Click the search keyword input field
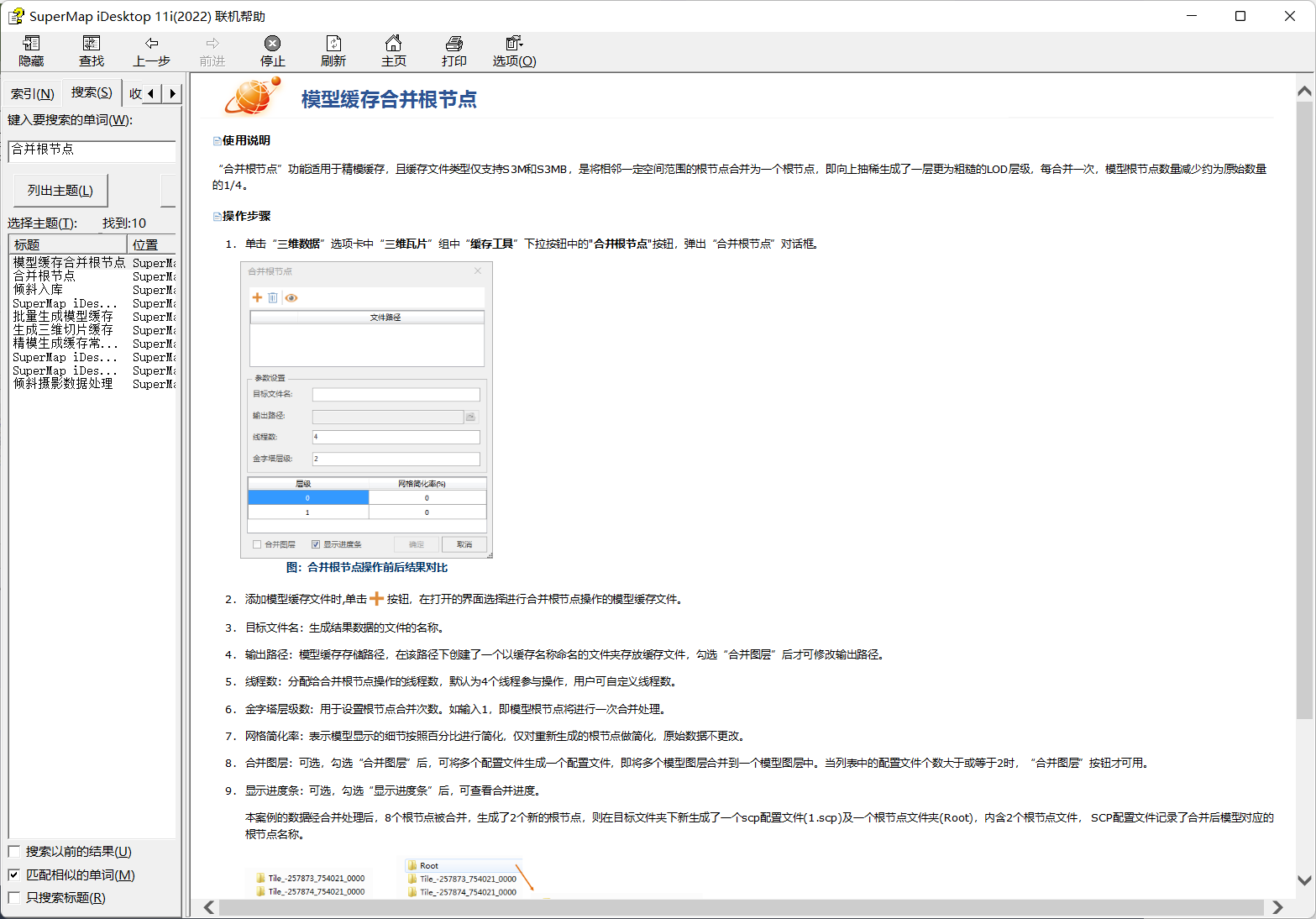 [92, 150]
